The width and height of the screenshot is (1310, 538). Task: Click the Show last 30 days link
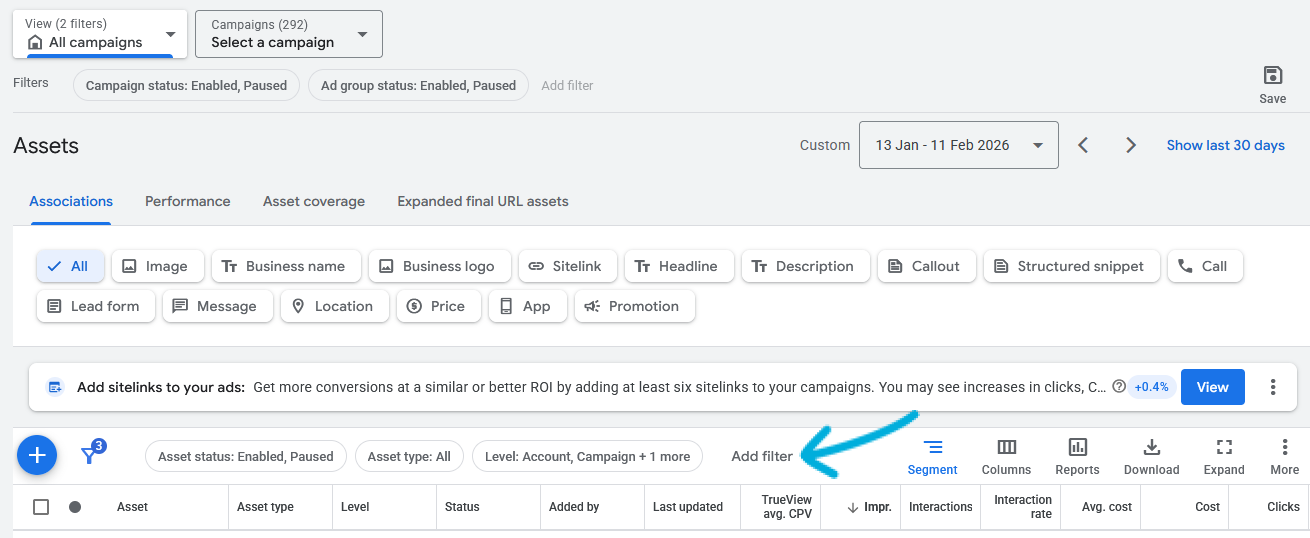pyautogui.click(x=1225, y=145)
